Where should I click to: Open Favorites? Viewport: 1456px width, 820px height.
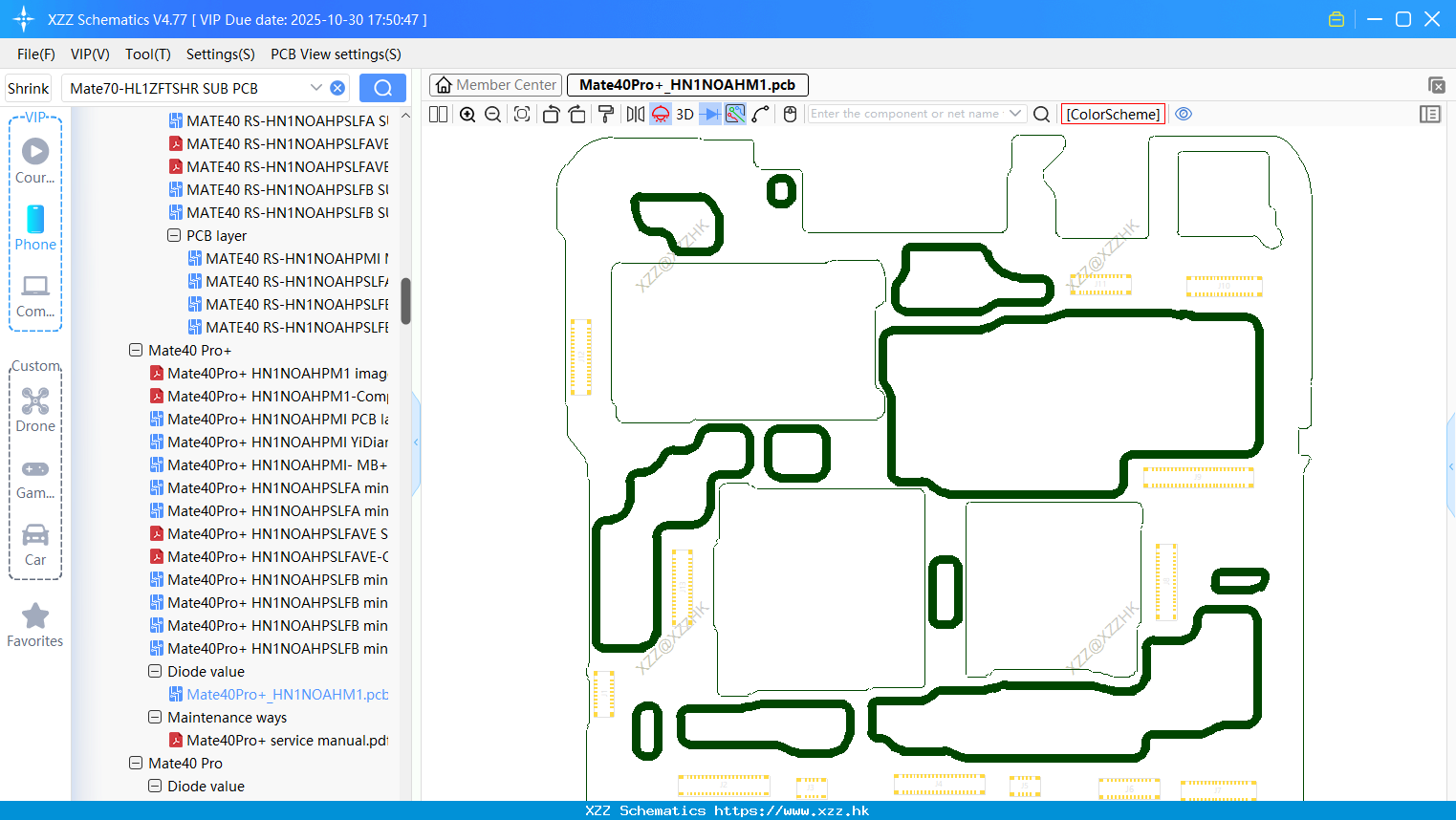click(35, 625)
